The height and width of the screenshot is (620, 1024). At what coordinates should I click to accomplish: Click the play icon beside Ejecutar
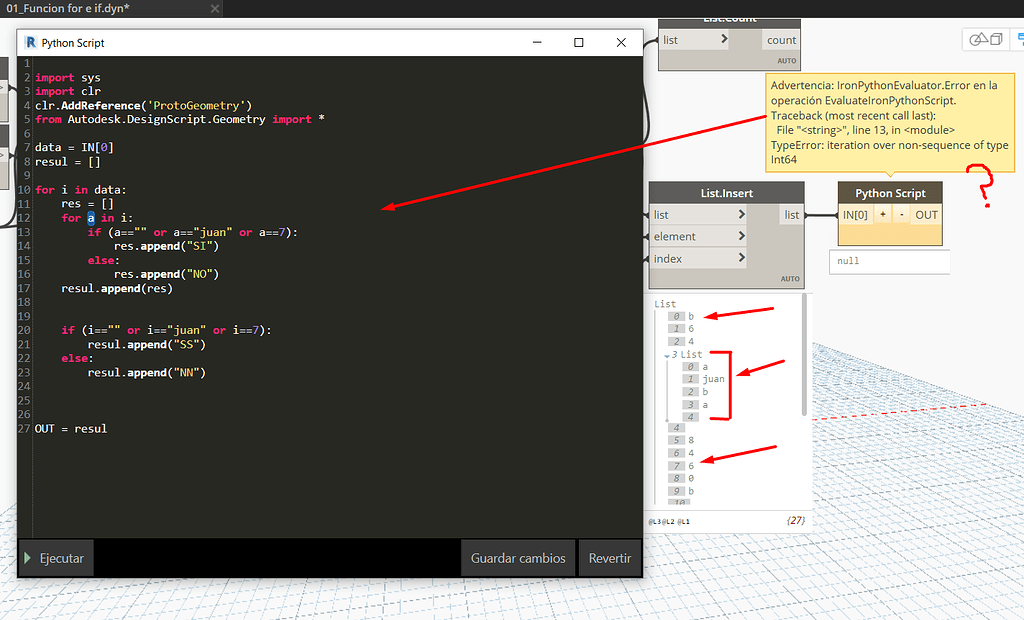tap(28, 558)
